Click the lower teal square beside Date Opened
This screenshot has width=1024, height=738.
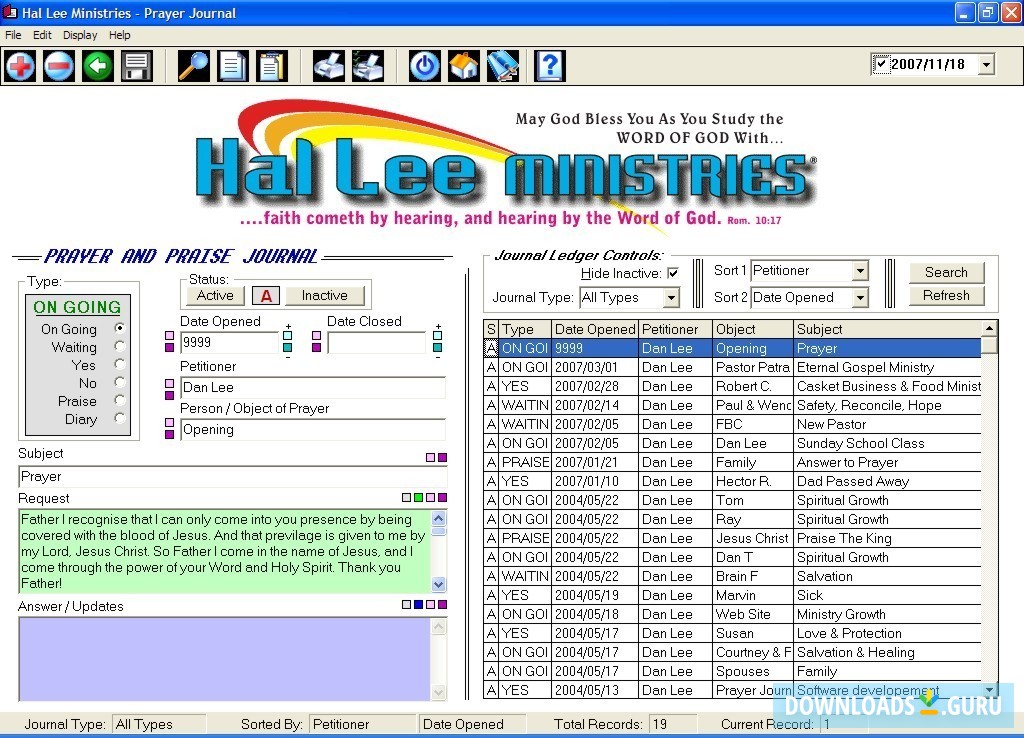click(x=287, y=348)
